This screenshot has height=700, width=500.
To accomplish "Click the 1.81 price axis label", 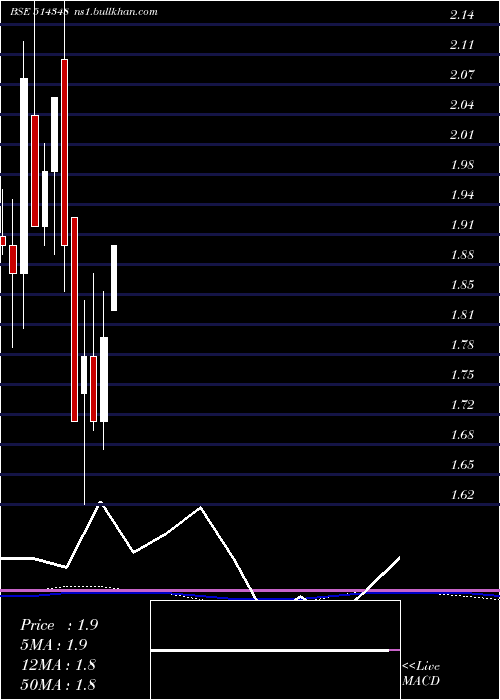I will 462,315.
